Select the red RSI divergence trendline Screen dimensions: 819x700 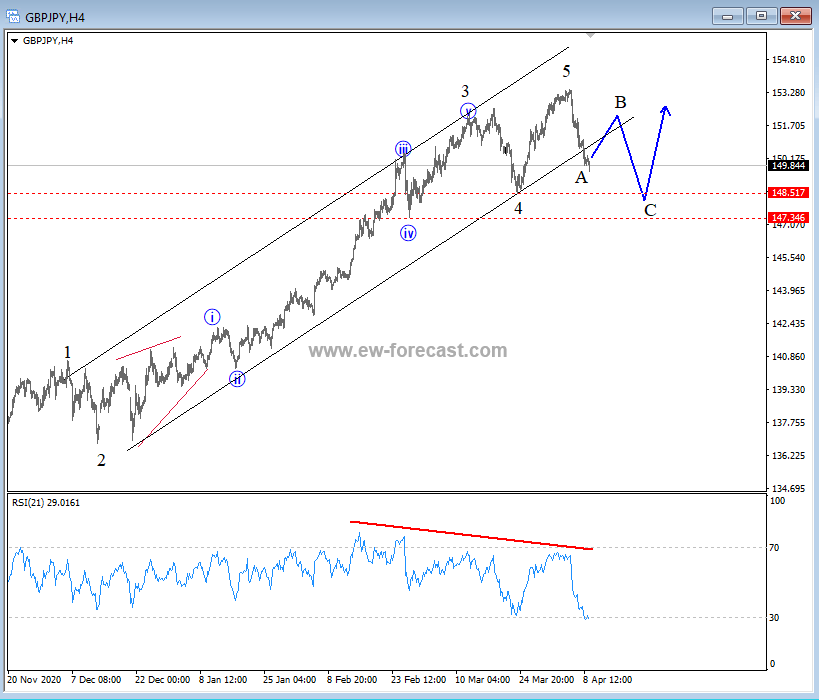(x=470, y=535)
